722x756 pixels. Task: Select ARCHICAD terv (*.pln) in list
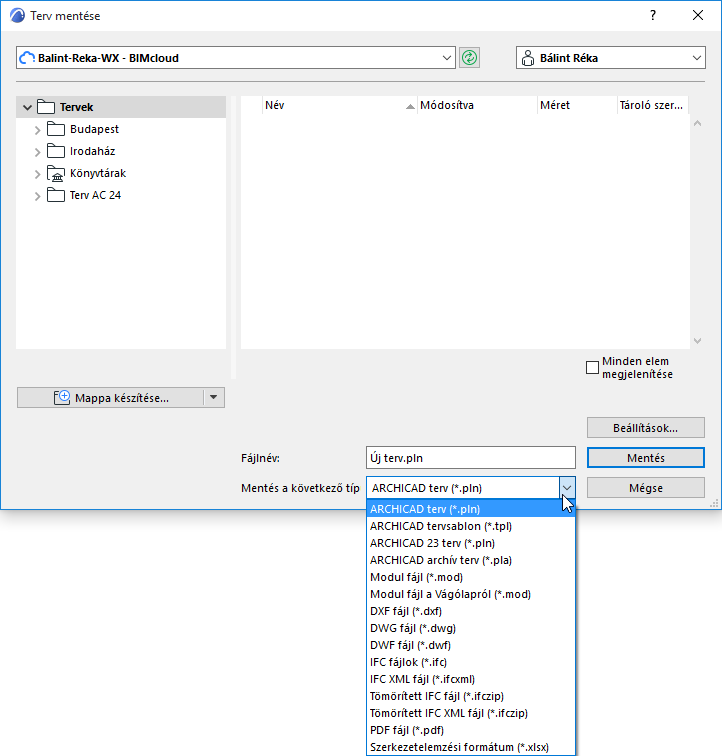click(471, 509)
